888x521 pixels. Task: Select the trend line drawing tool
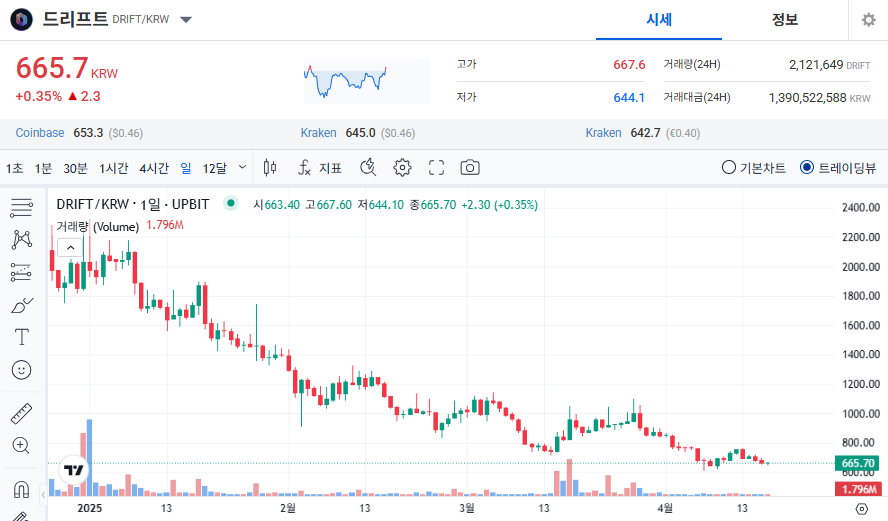click(x=22, y=240)
